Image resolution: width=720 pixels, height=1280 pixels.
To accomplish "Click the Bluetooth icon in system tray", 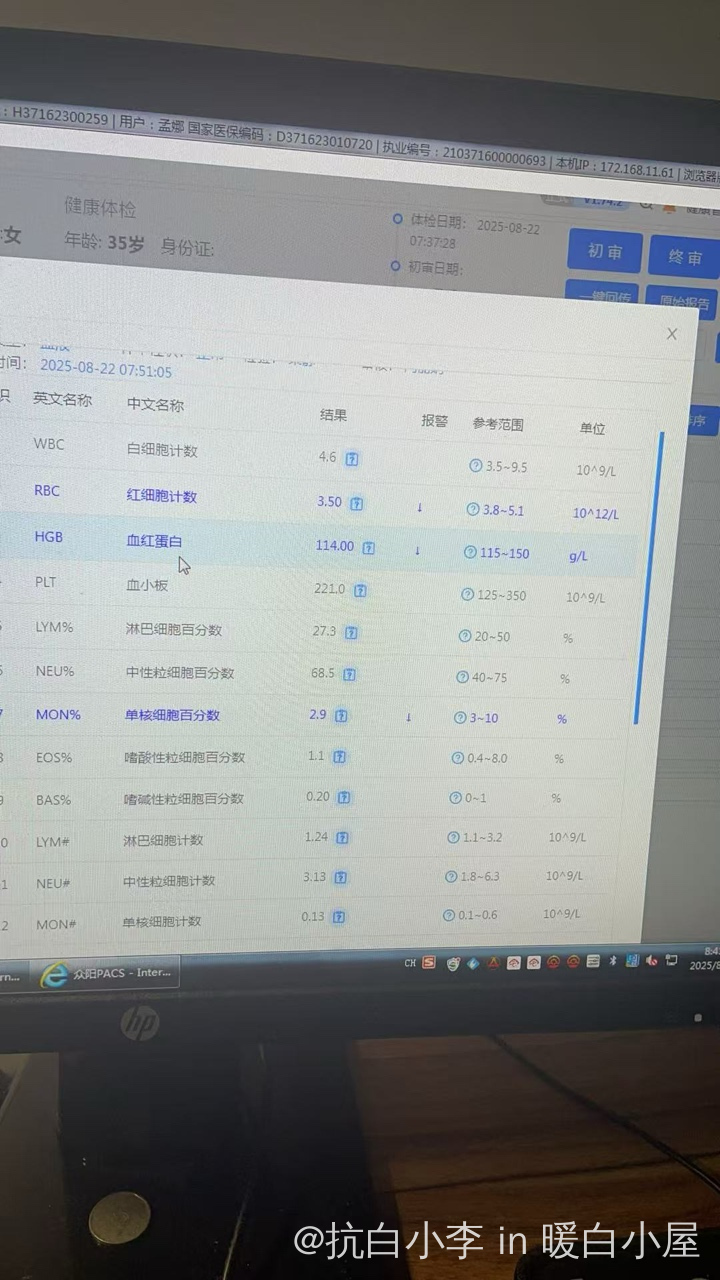I will [x=612, y=961].
